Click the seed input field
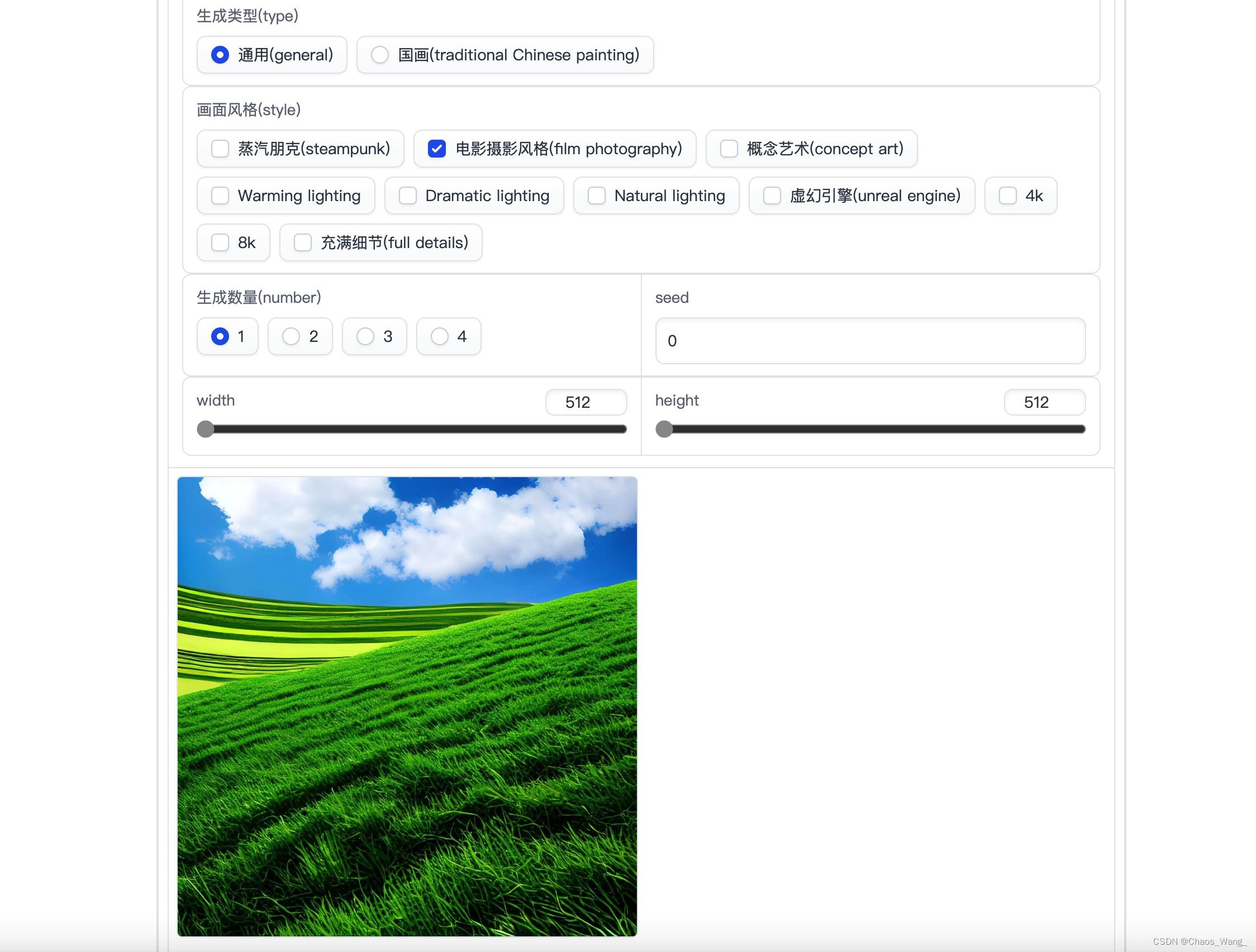This screenshot has height=952, width=1256. click(870, 340)
